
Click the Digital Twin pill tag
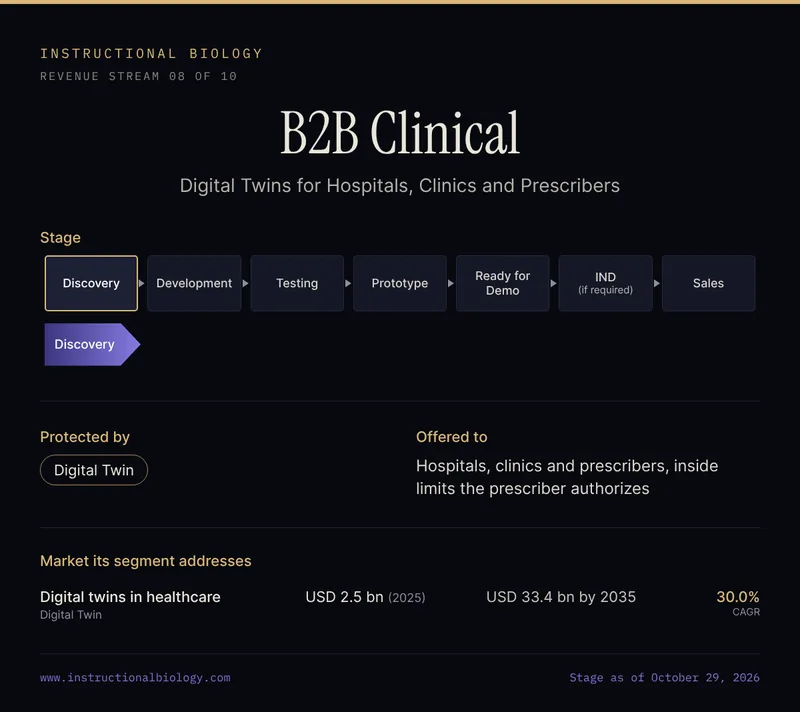point(94,470)
